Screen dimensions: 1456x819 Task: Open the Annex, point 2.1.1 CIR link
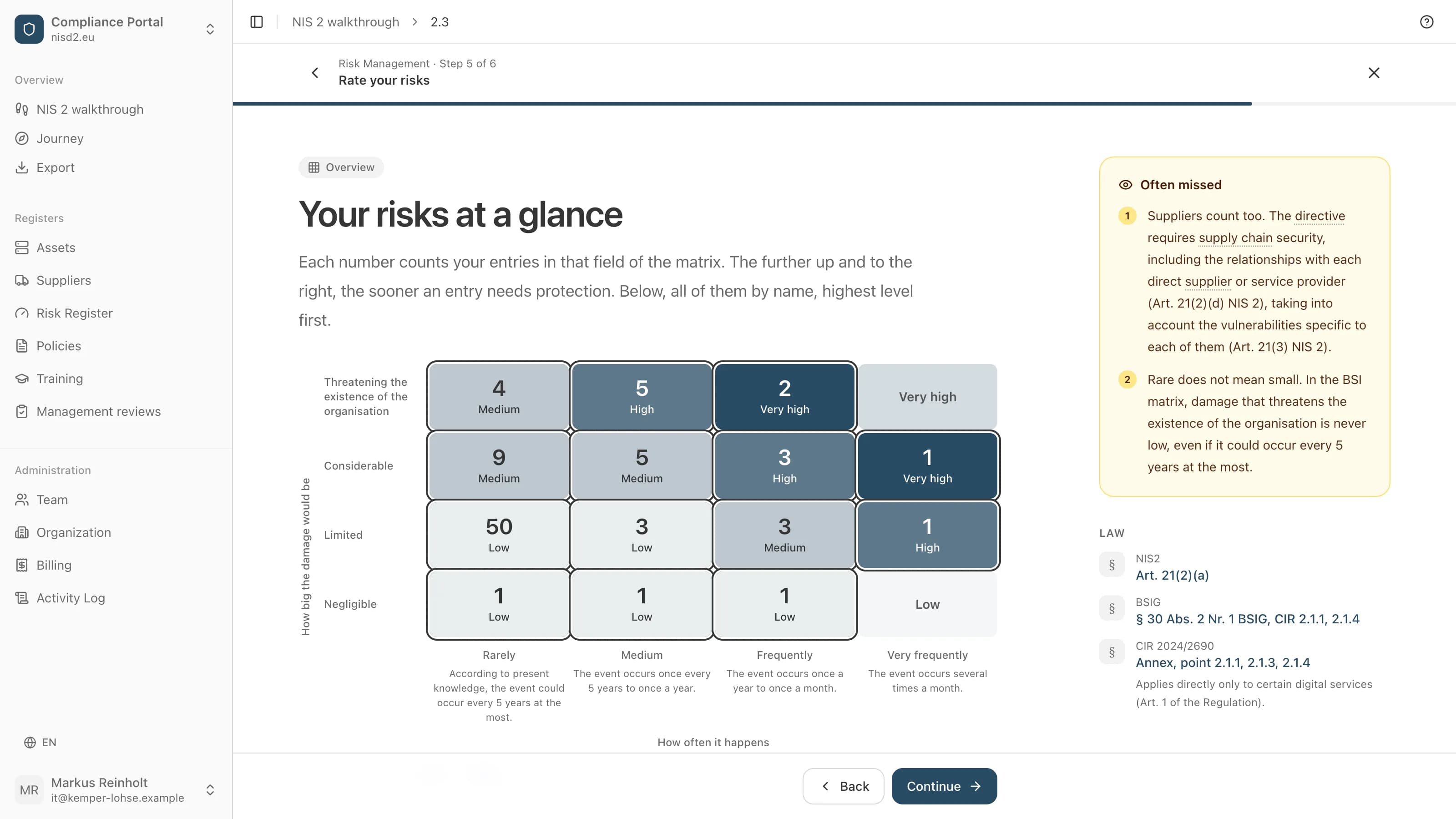1223,662
